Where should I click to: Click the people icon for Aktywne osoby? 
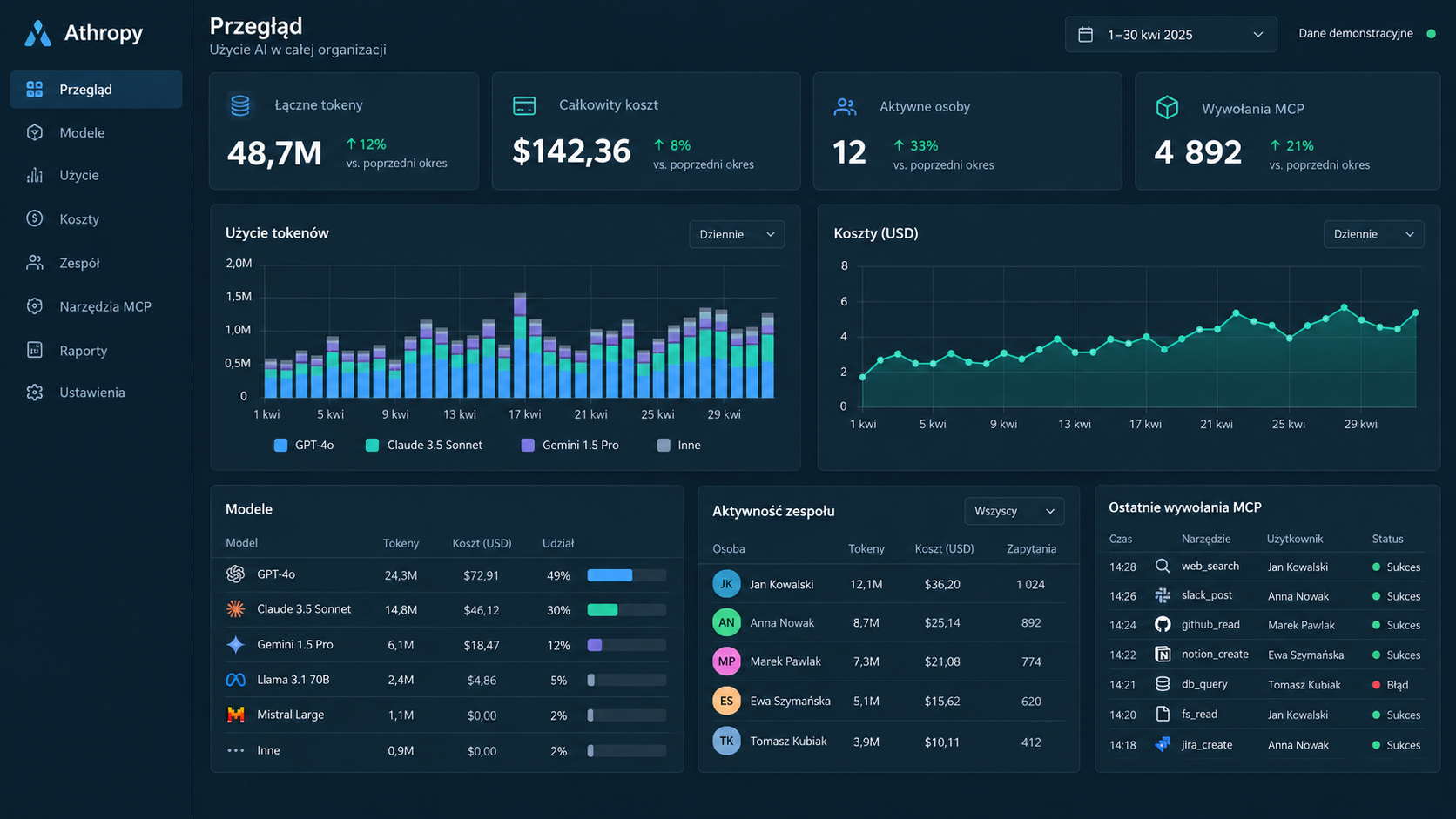point(845,107)
